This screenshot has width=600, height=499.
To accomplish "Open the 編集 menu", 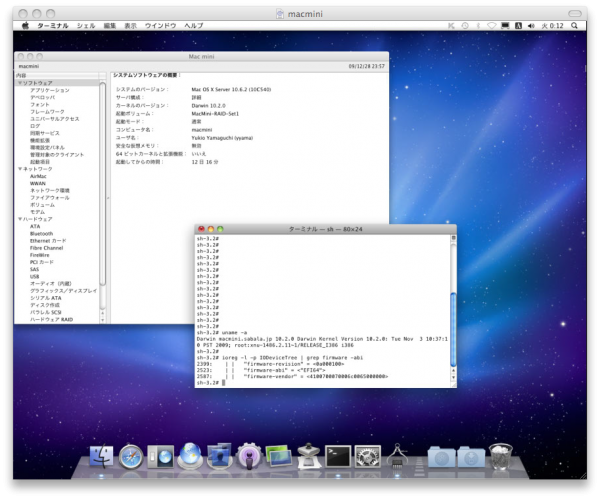I will click(x=110, y=26).
